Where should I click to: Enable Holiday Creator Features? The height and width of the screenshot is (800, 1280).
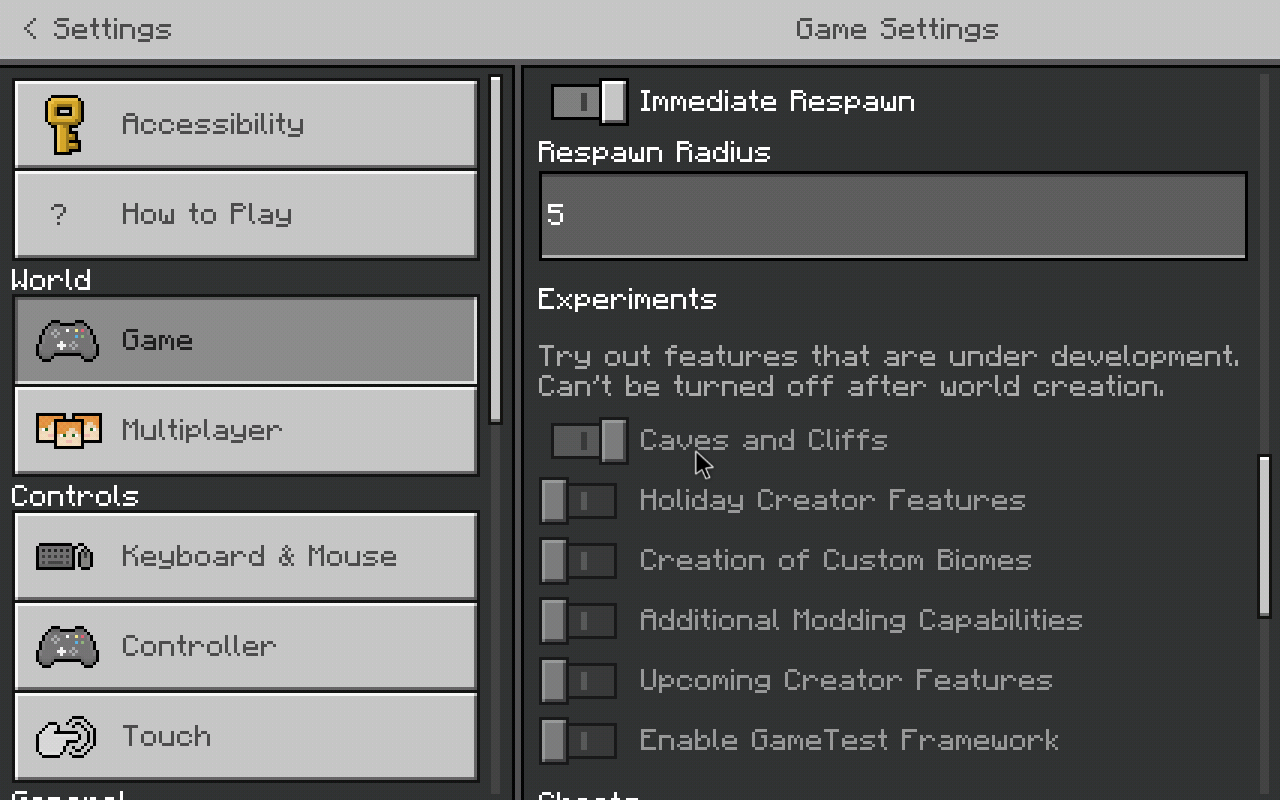coord(578,501)
